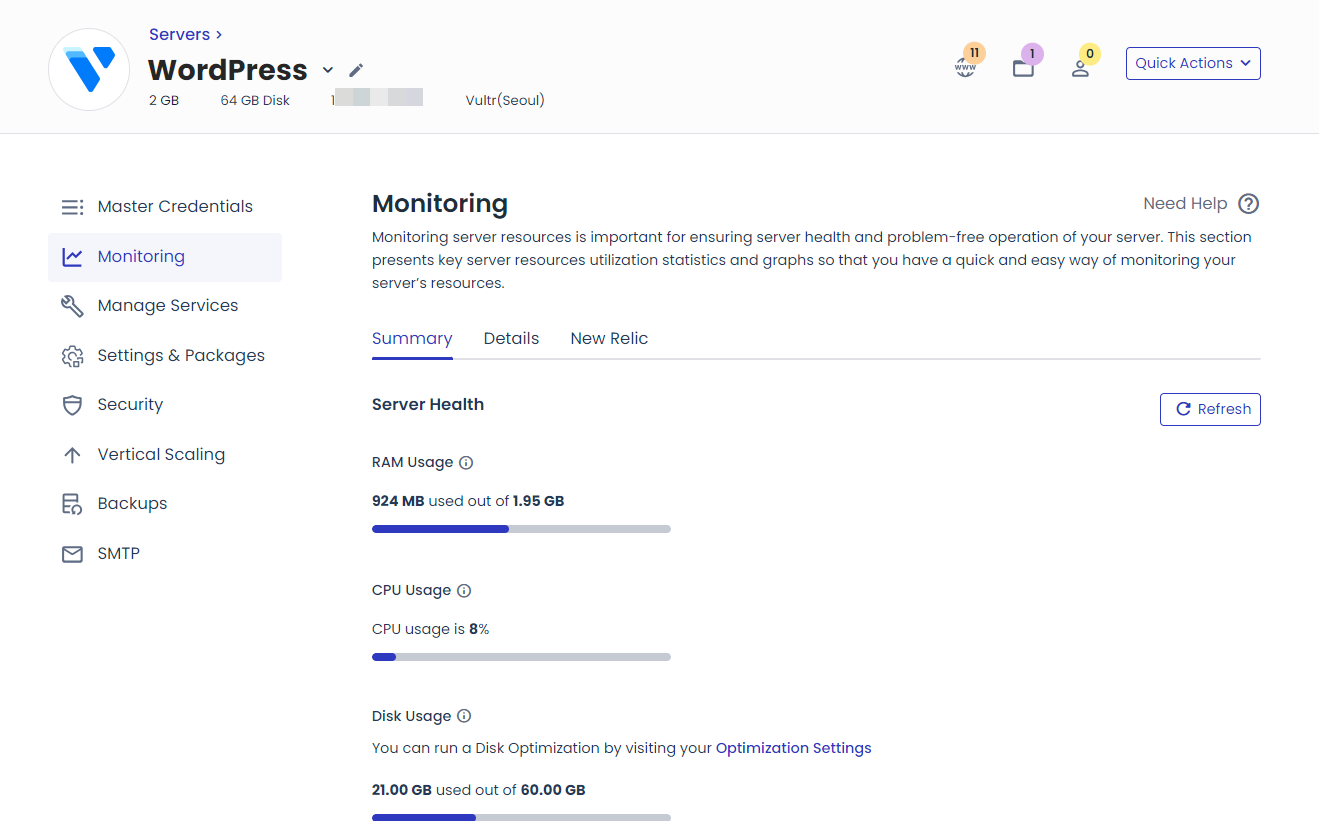The height and width of the screenshot is (821, 1319).
Task: Click the blurred server IP address
Action: tap(377, 98)
